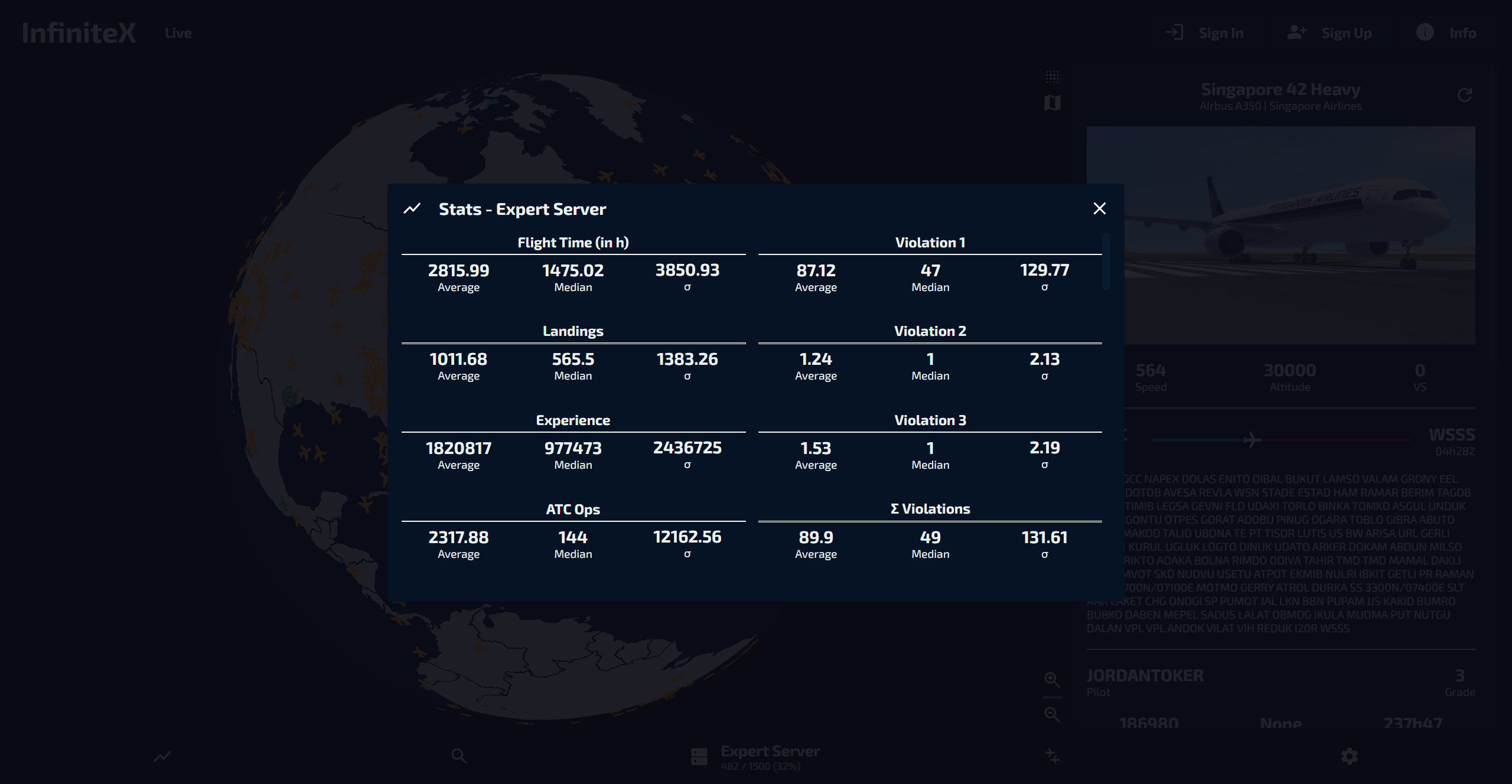1512x784 pixels.
Task: Click the flight progress bar to WSSS
Action: coord(1280,440)
